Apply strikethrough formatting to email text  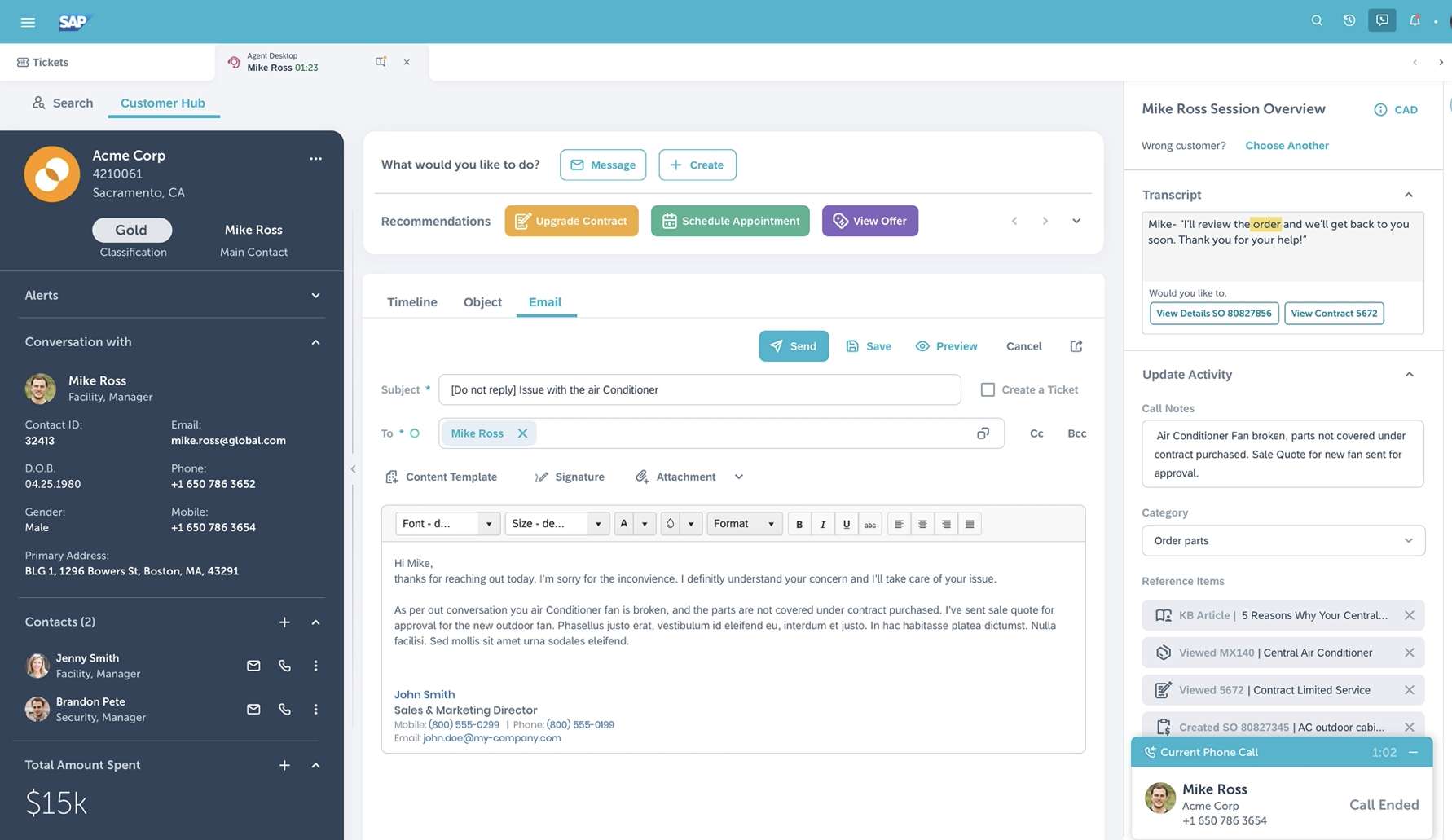869,524
